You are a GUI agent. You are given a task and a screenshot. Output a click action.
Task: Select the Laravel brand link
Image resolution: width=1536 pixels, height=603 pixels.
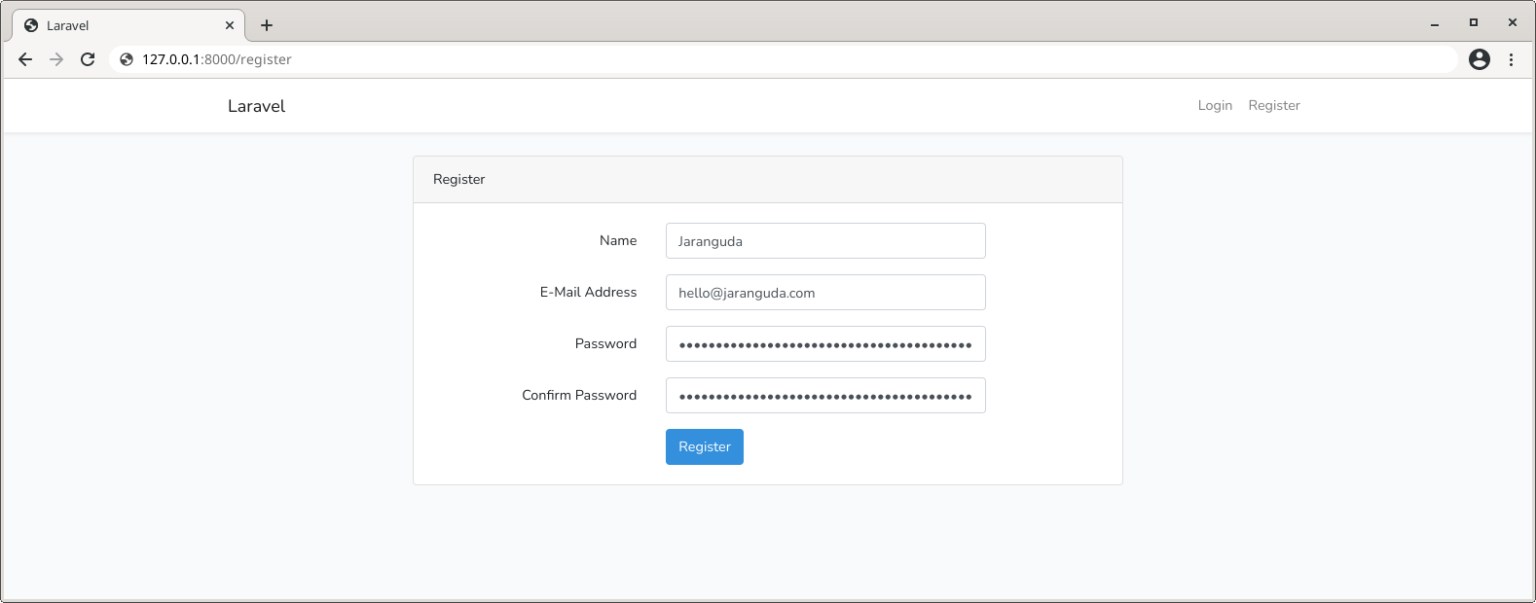pos(256,105)
